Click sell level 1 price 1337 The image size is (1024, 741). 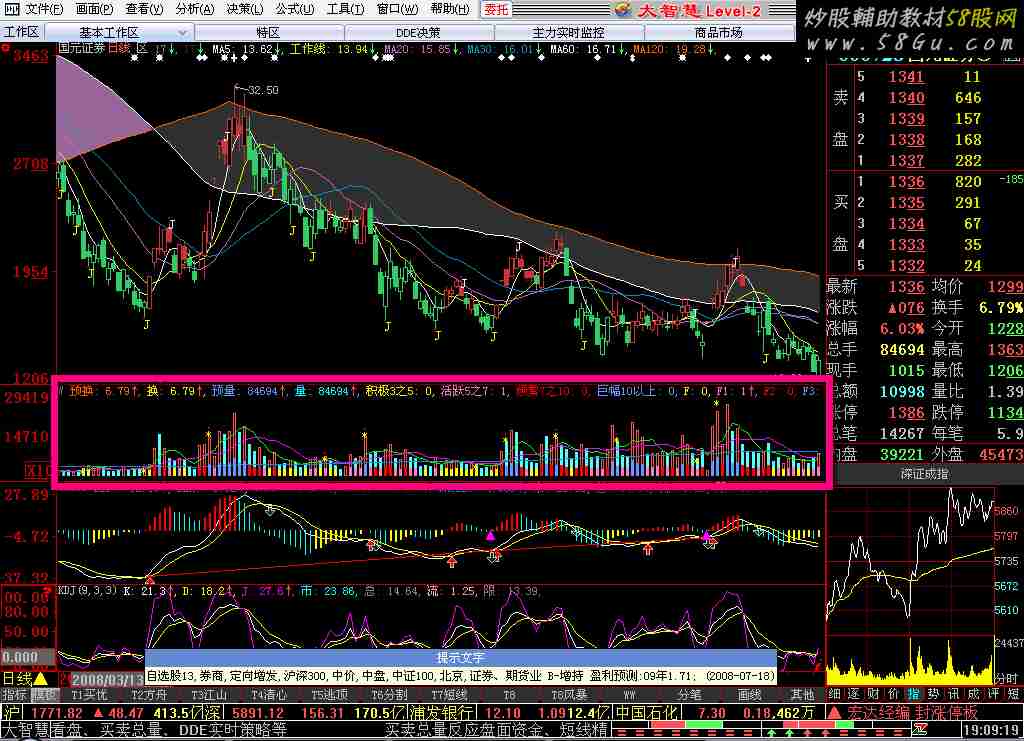906,161
